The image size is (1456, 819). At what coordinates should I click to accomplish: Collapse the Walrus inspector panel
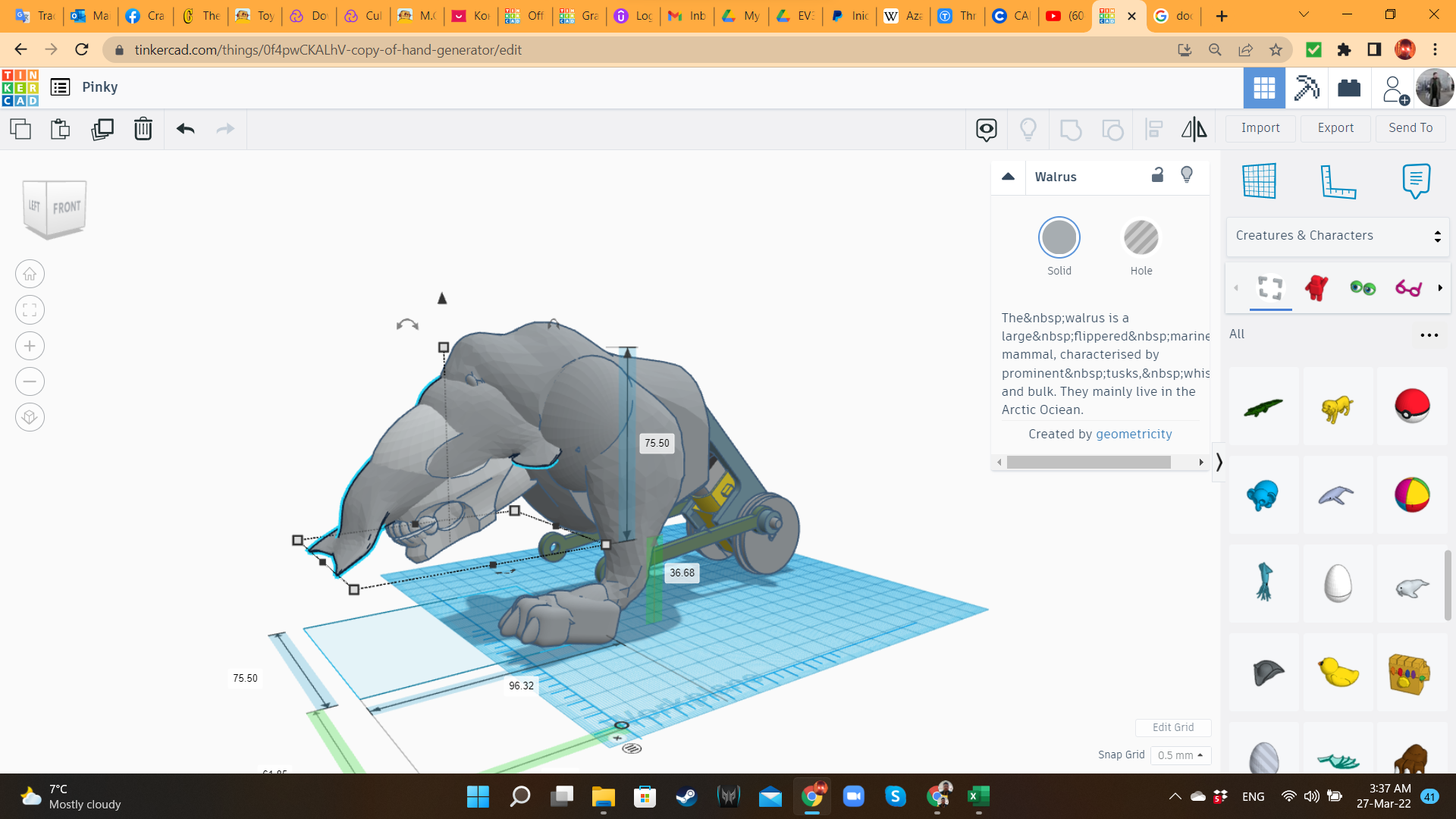(1008, 177)
